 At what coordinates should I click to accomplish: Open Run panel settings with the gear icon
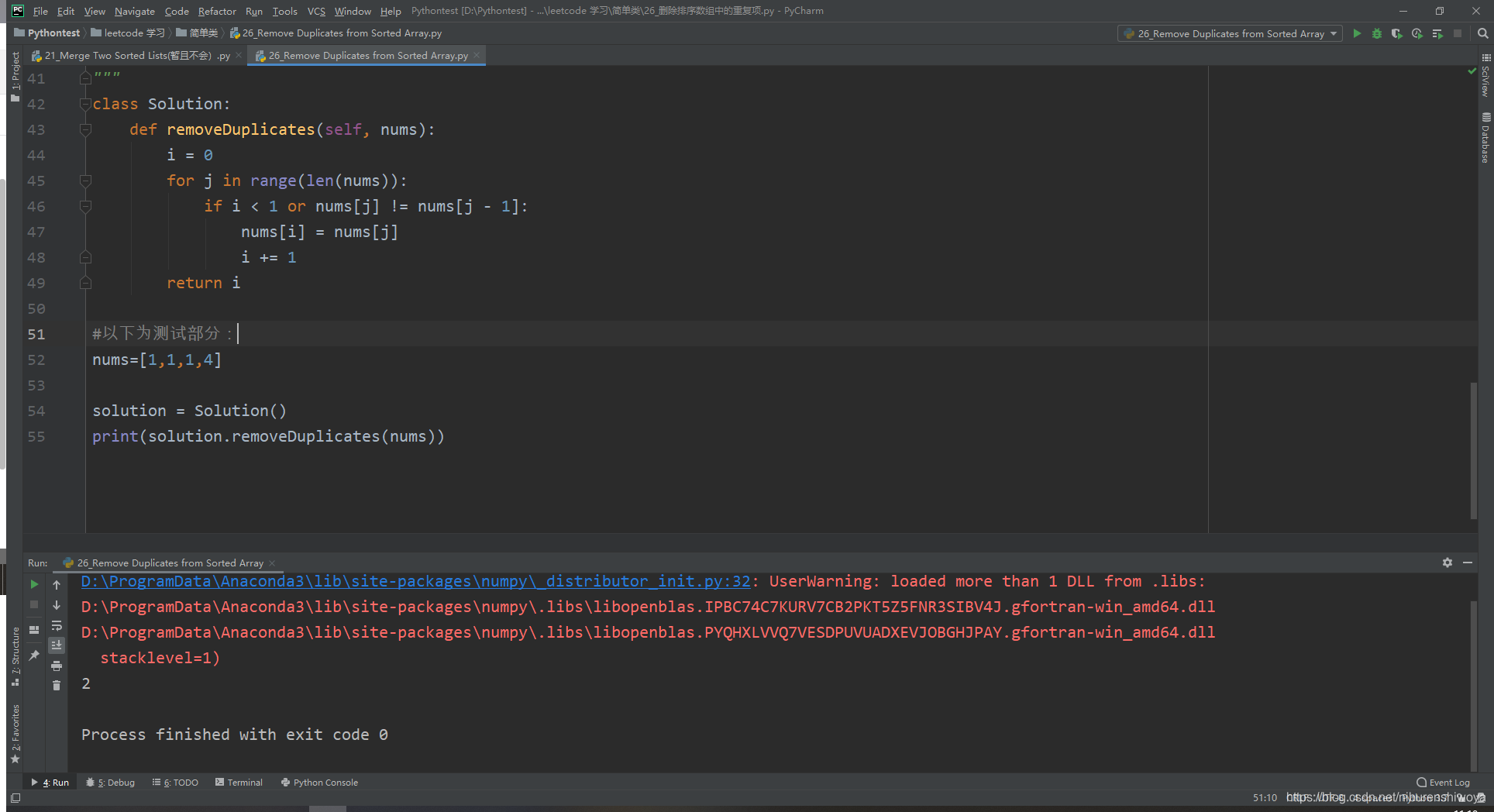pyautogui.click(x=1448, y=563)
